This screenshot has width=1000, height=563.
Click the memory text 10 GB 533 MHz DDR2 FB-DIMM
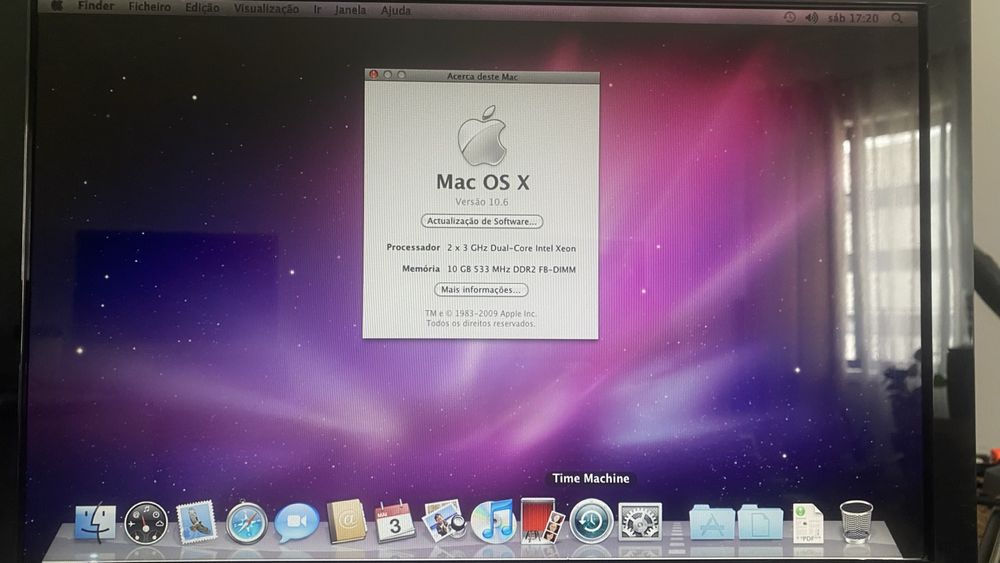pos(511,269)
